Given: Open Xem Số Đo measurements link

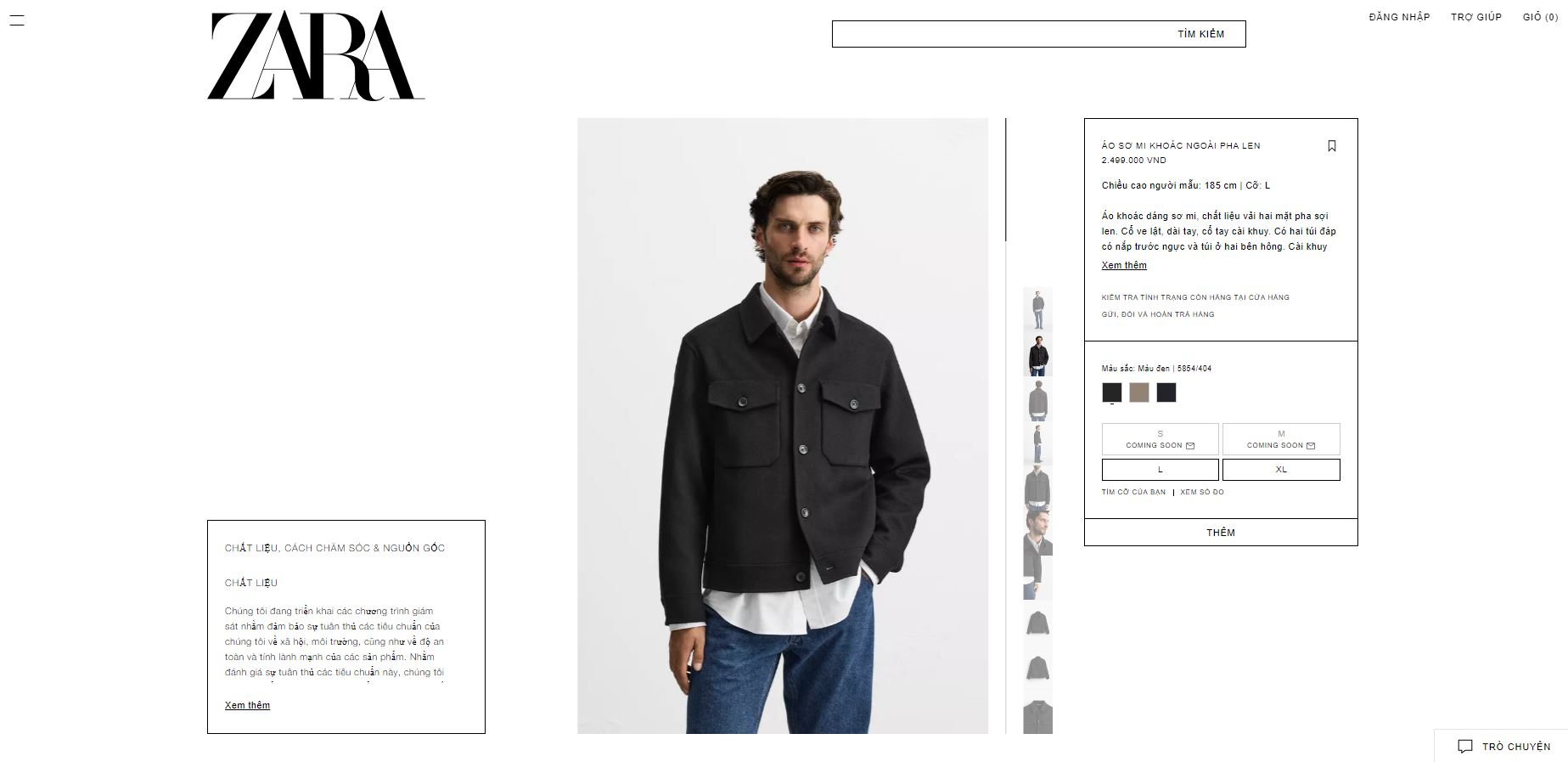Looking at the screenshot, I should click(x=1202, y=493).
